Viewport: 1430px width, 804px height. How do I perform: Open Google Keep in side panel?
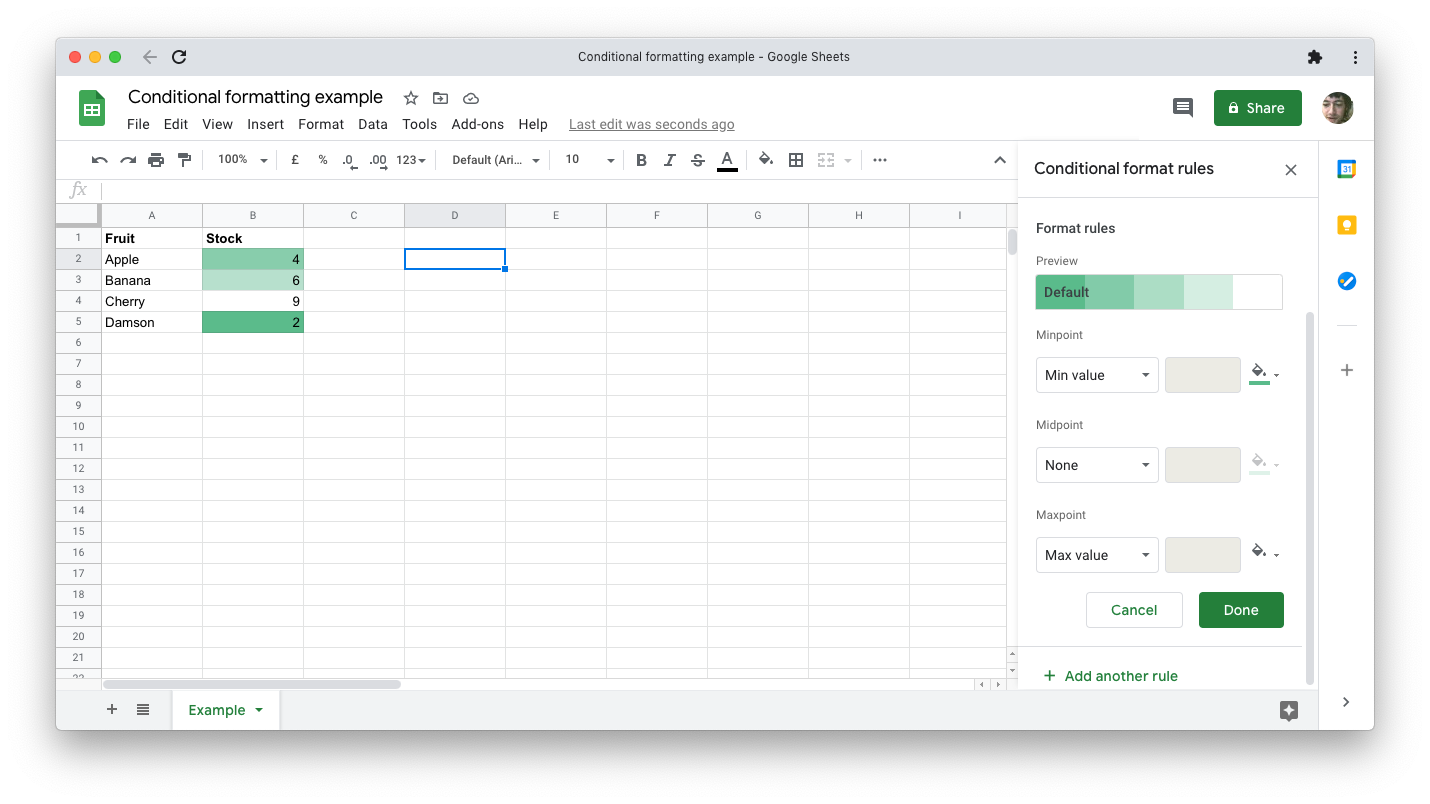pos(1346,225)
